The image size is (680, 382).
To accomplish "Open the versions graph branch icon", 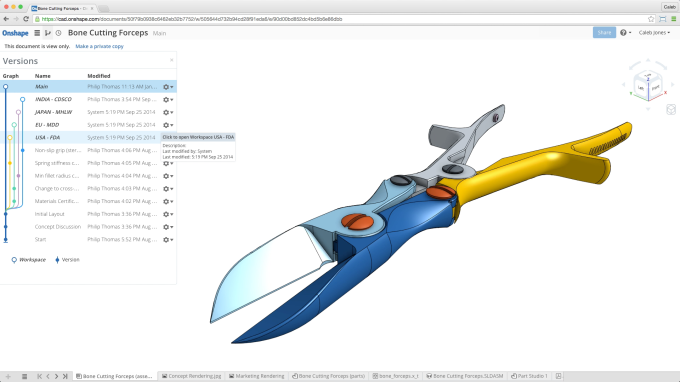I will point(48,33).
